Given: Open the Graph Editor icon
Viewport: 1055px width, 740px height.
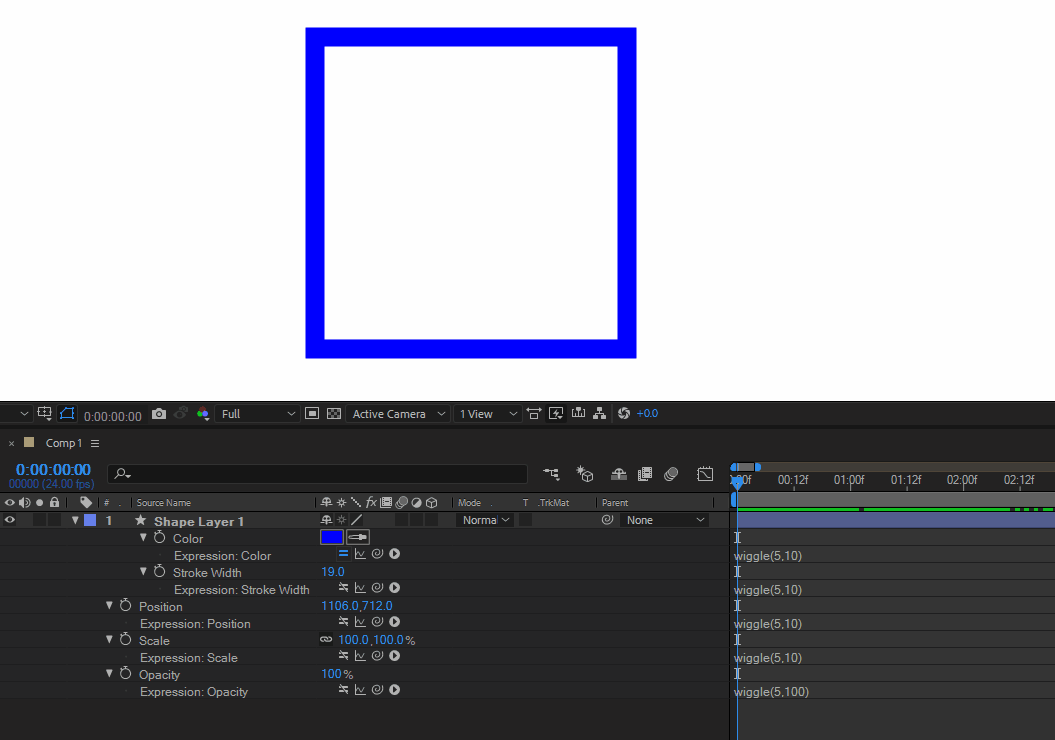Looking at the screenshot, I should 705,474.
